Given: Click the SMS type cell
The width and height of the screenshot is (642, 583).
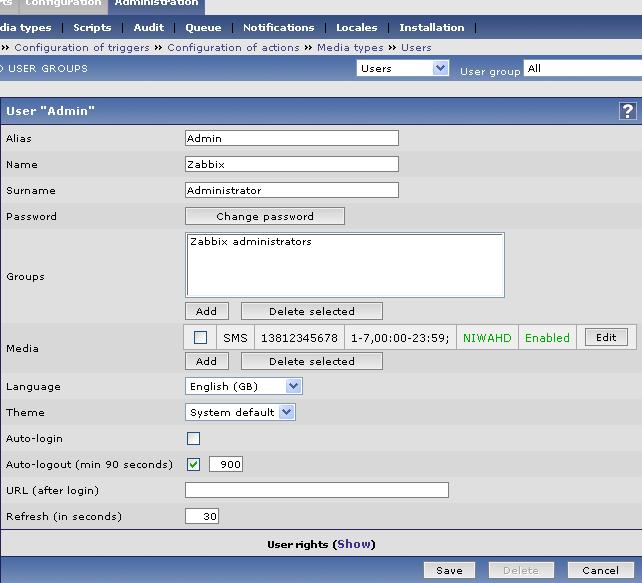Looking at the screenshot, I should tap(235, 338).
